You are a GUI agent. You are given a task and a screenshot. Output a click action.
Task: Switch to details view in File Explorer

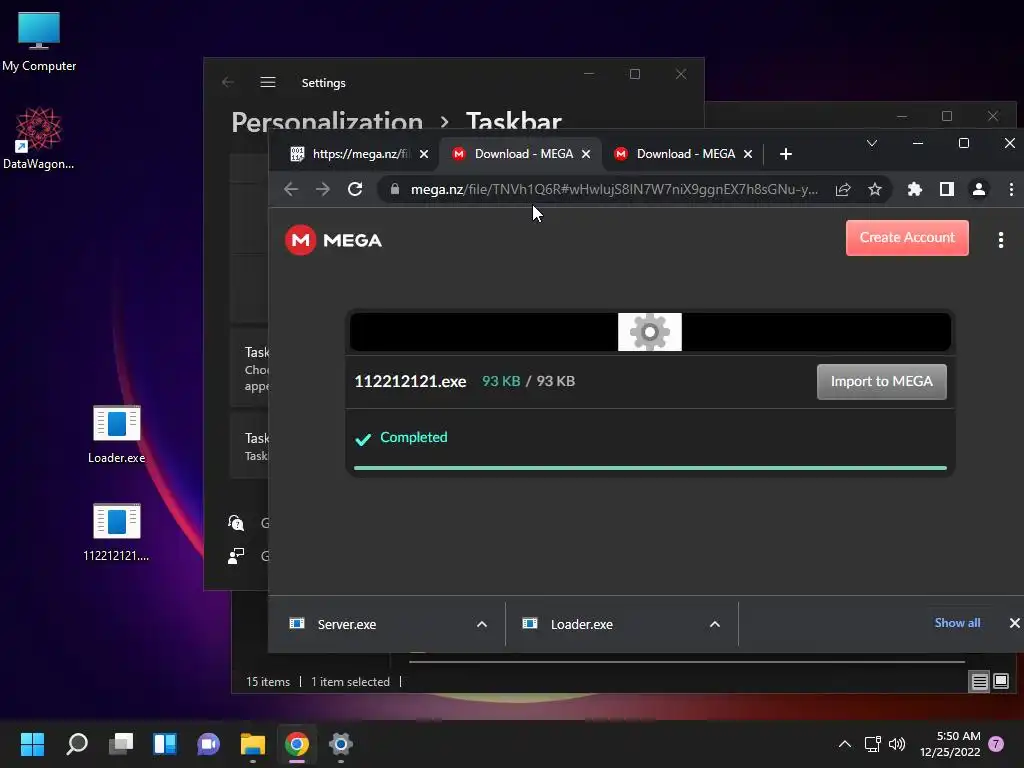980,682
